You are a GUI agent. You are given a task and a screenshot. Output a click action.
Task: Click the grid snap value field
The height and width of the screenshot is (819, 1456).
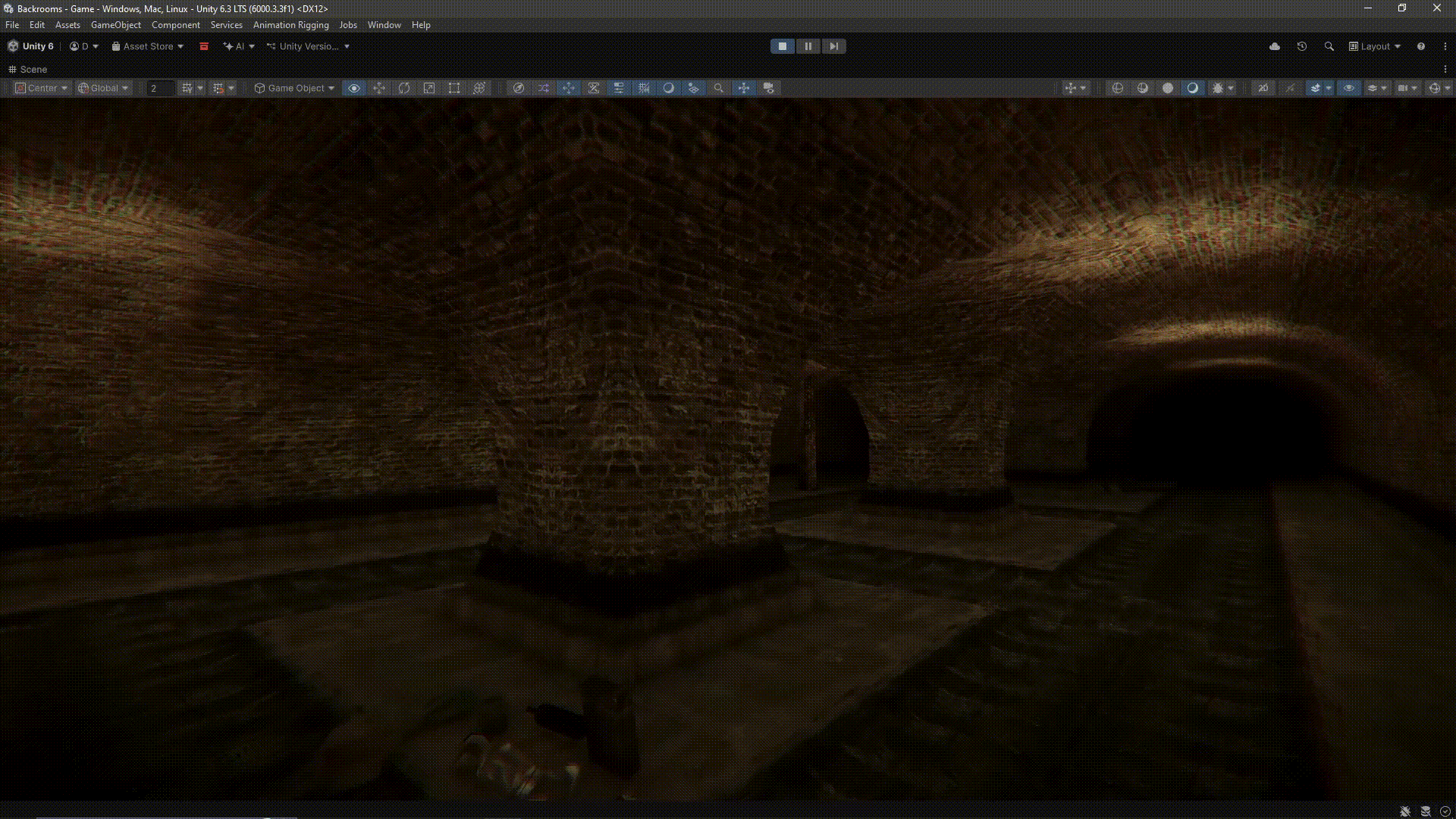[159, 88]
